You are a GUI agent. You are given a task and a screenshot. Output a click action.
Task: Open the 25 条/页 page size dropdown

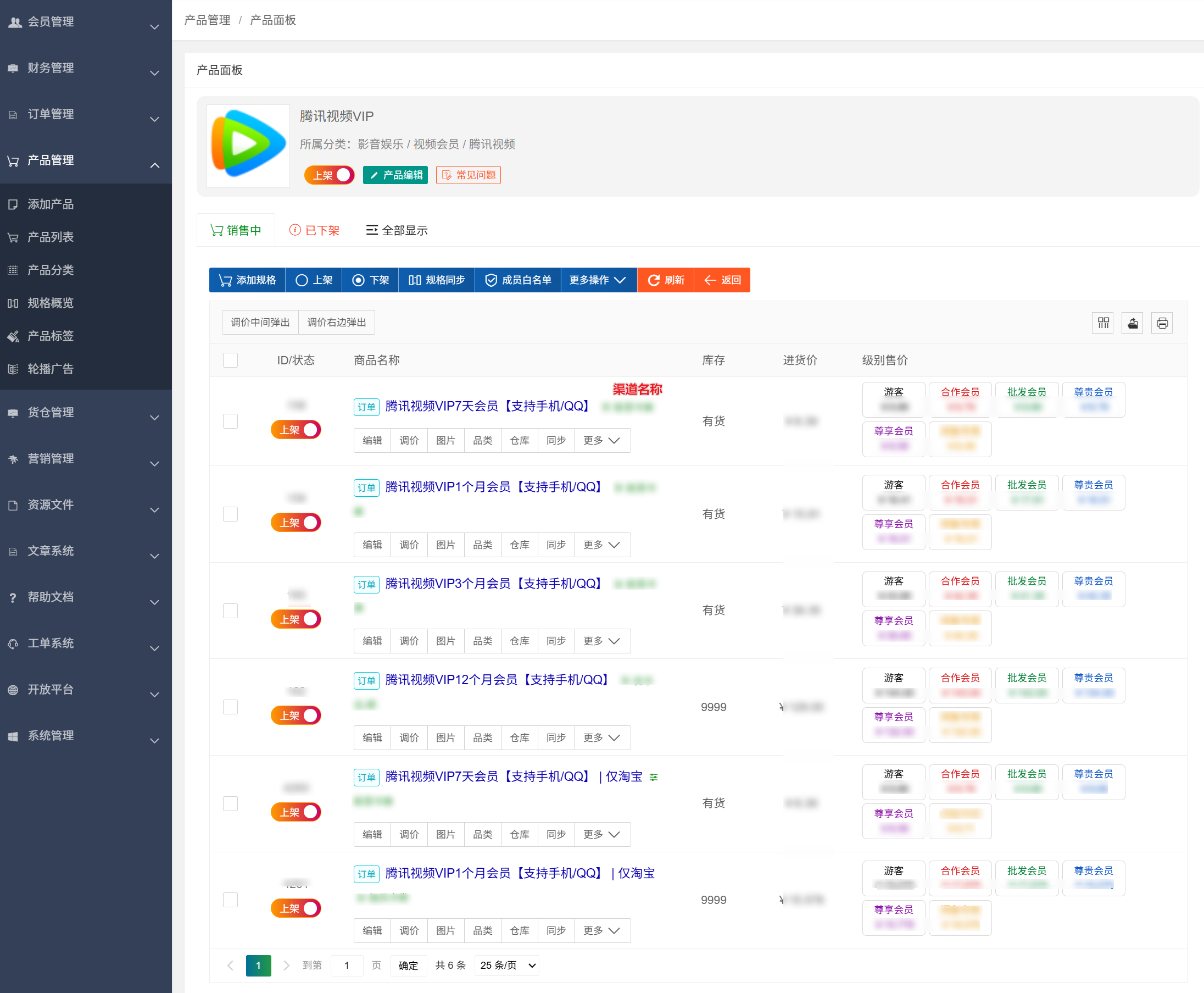[508, 966]
